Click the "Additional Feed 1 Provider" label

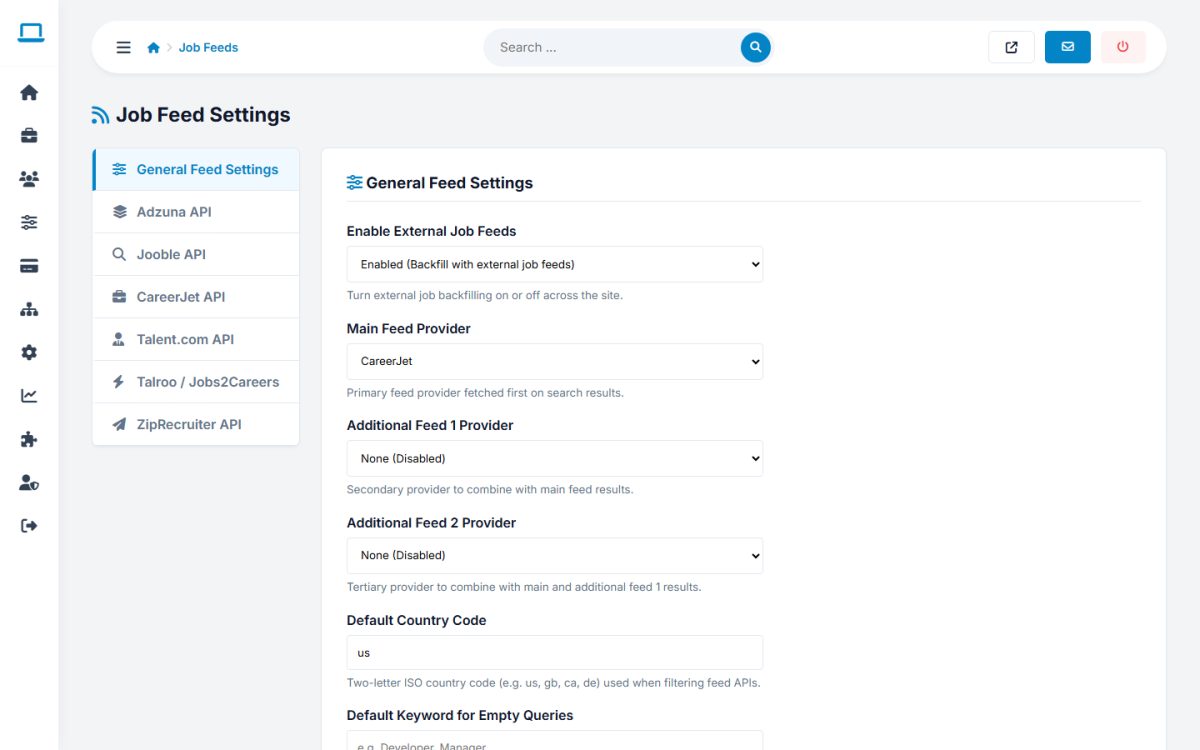pos(430,425)
